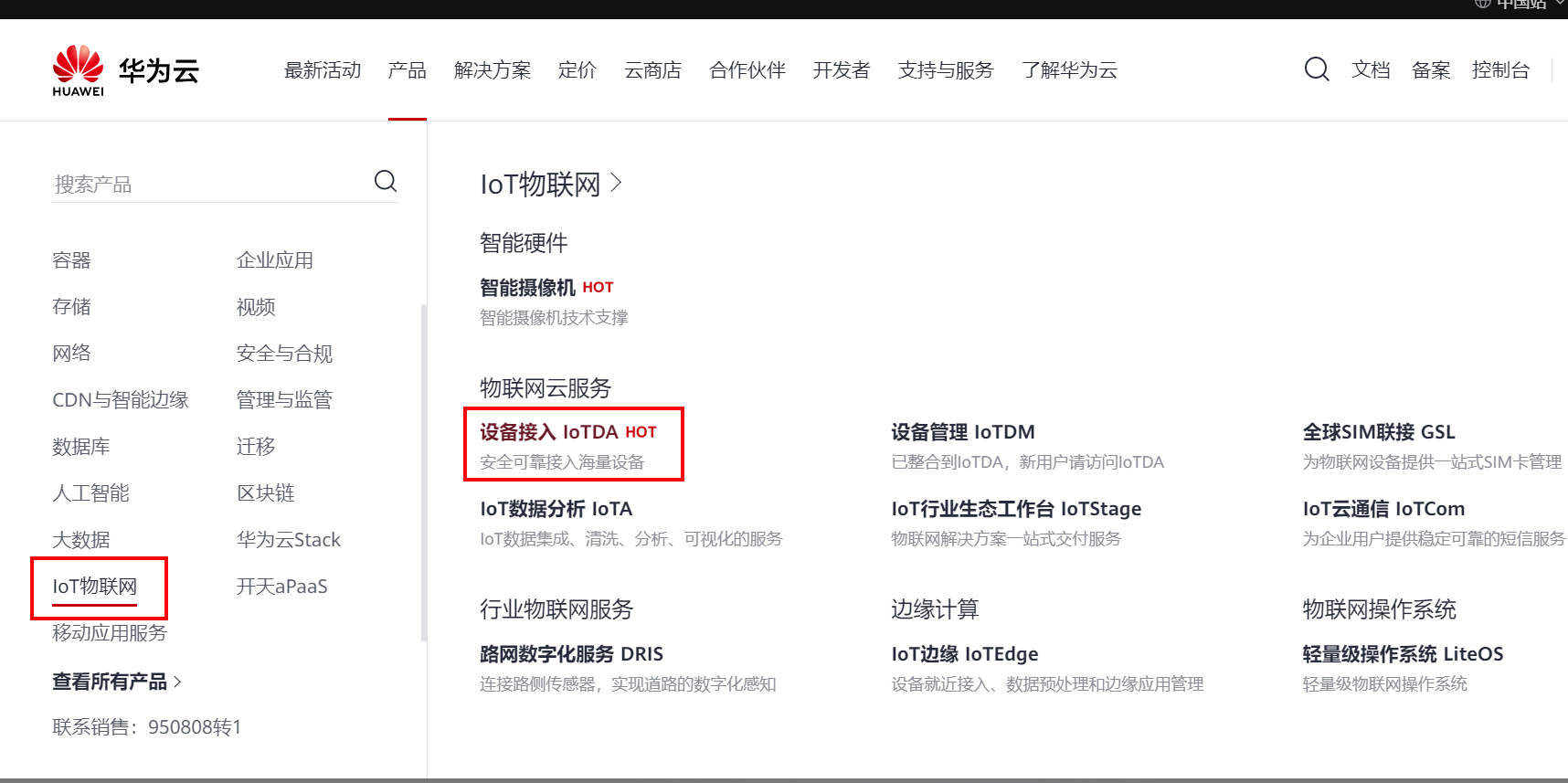Viewport: 1568px width, 783px height.
Task: Type in the 搜索产品 search field
Action: (210, 185)
